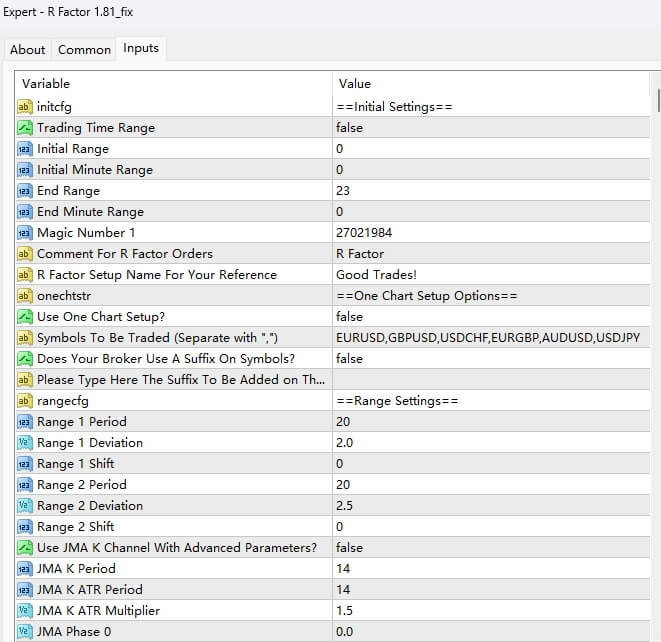Click the string icon beside rangecfg
The image size is (661, 642).
click(x=24, y=401)
